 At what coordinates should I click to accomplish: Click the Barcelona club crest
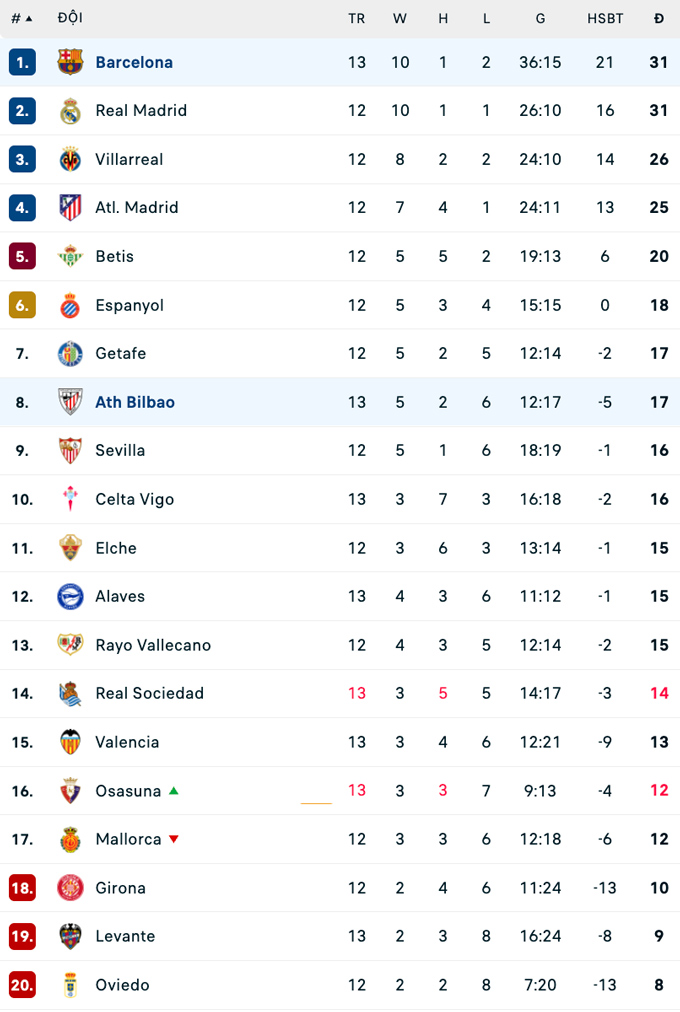(70, 62)
